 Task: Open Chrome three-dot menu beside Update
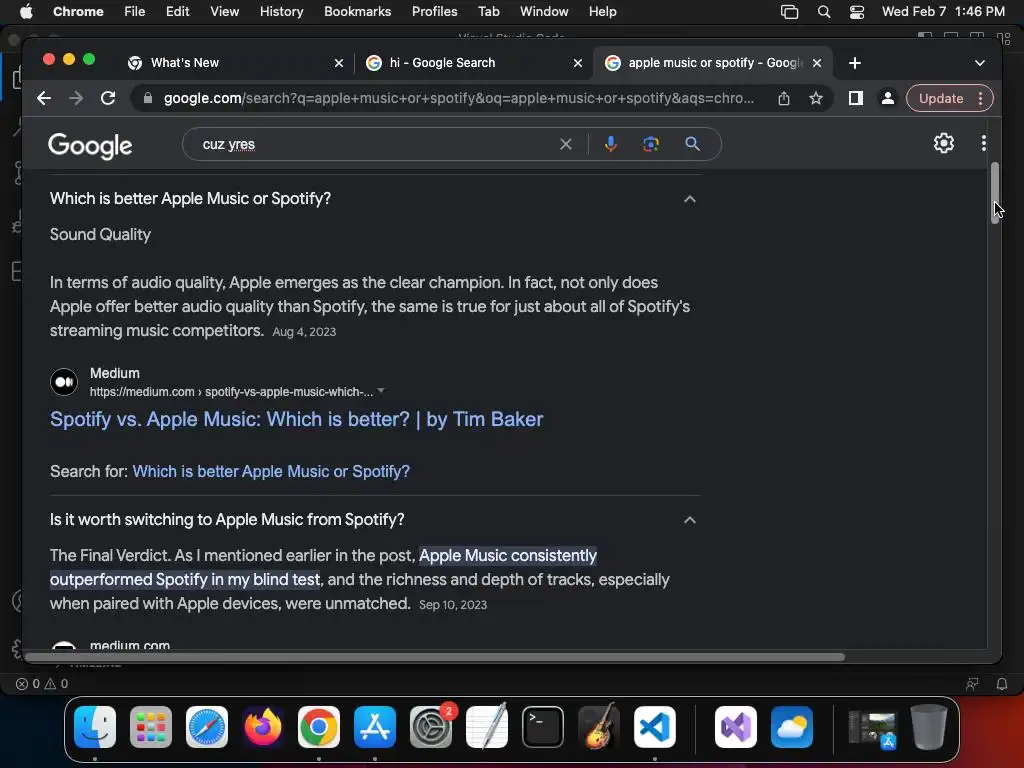[980, 99]
